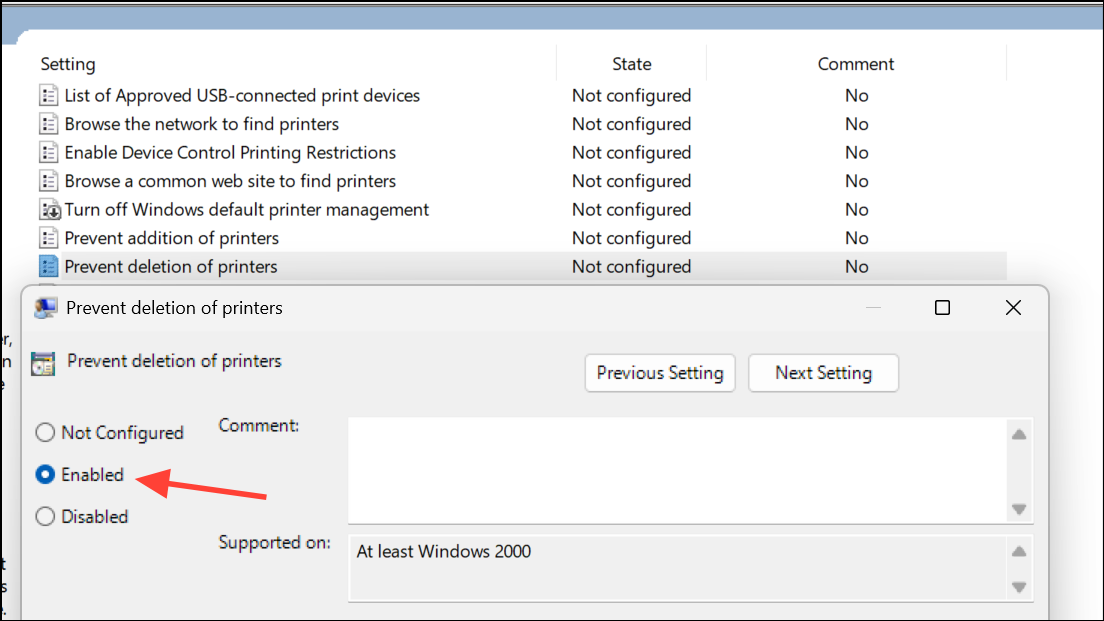Click the Enable Device Control Printing Restrictions icon
Screen dimensions: 1104x621
click(x=49, y=153)
